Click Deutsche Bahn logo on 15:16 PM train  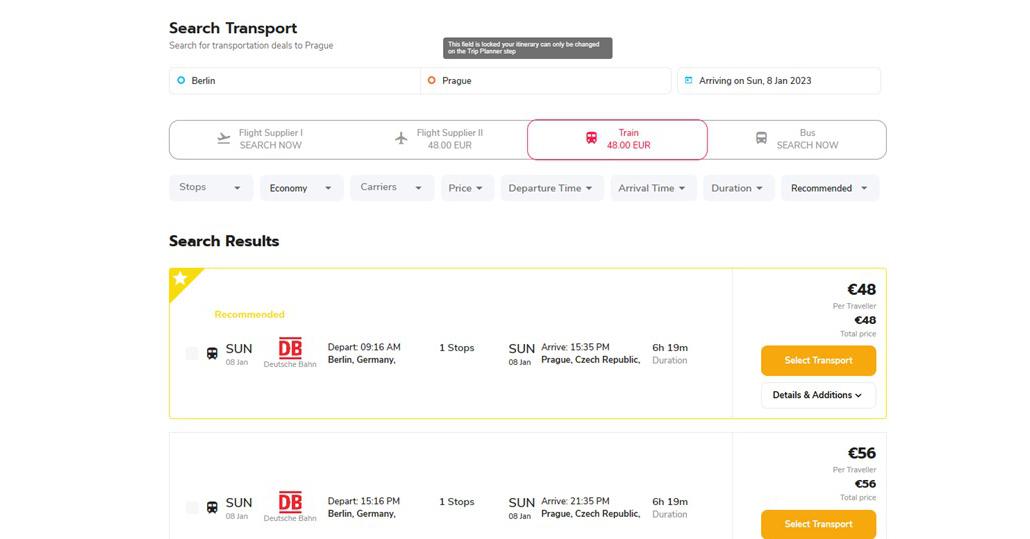coord(290,502)
